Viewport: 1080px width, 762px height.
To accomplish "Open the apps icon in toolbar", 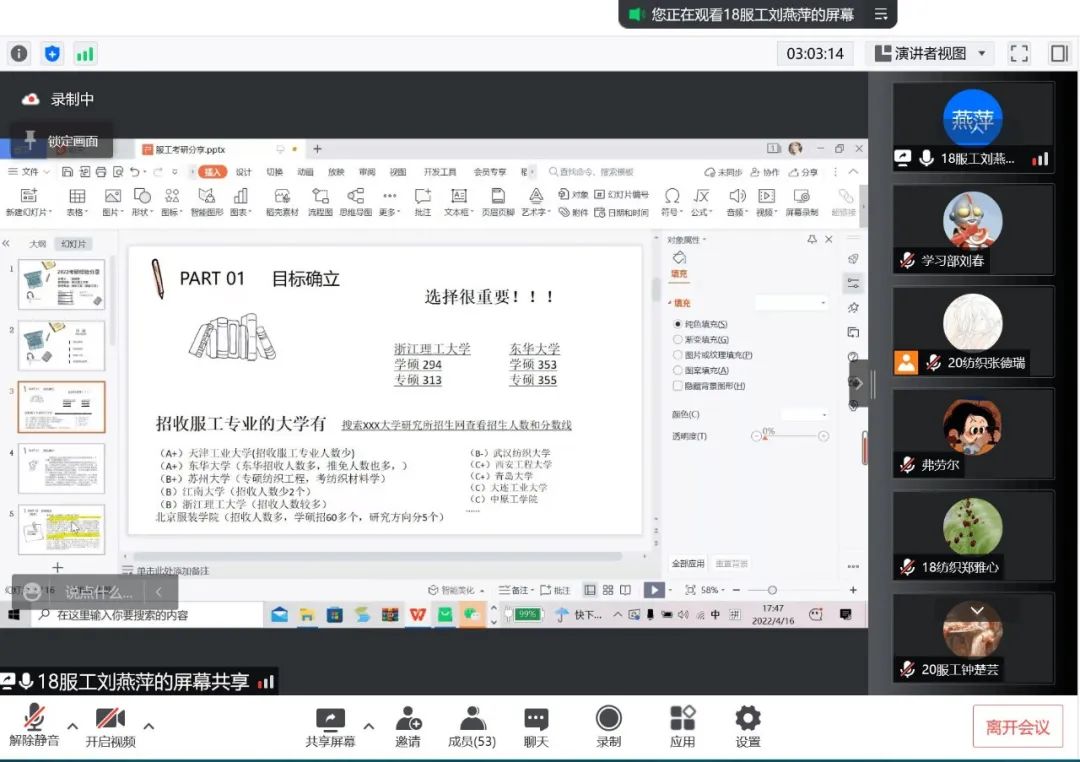I will [x=683, y=720].
